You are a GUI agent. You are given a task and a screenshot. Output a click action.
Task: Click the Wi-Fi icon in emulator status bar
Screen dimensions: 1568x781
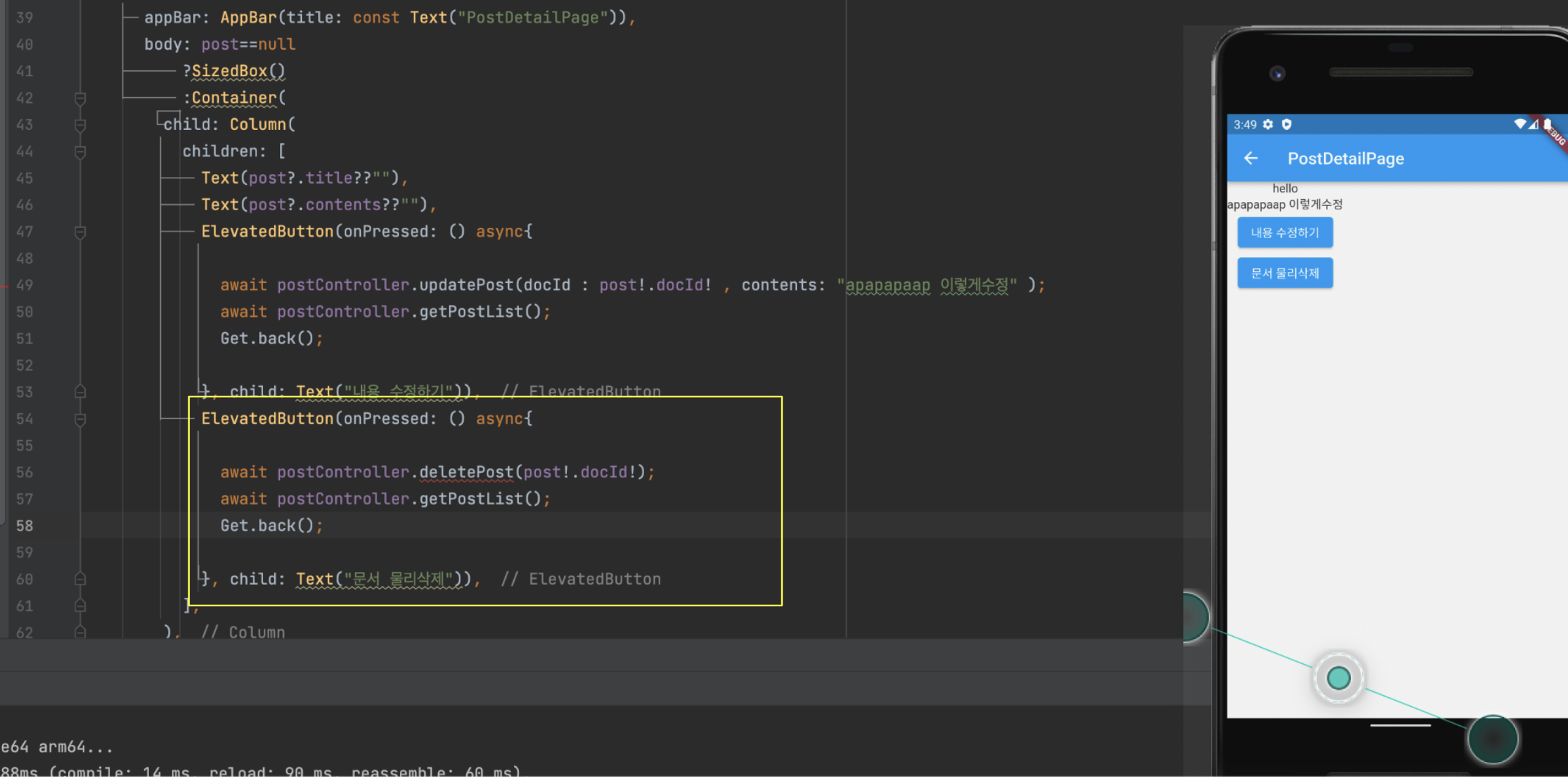coord(1520,124)
